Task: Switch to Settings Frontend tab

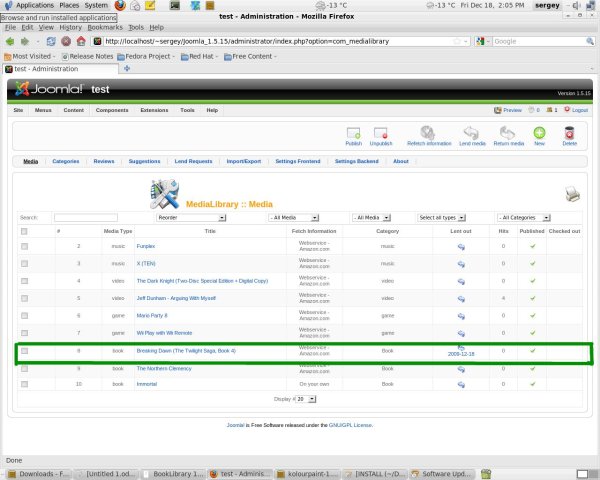Action: click(297, 161)
